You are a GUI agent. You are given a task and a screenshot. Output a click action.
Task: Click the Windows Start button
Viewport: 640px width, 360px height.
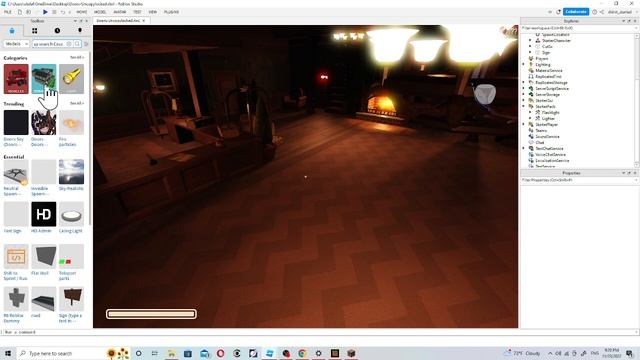[8, 353]
